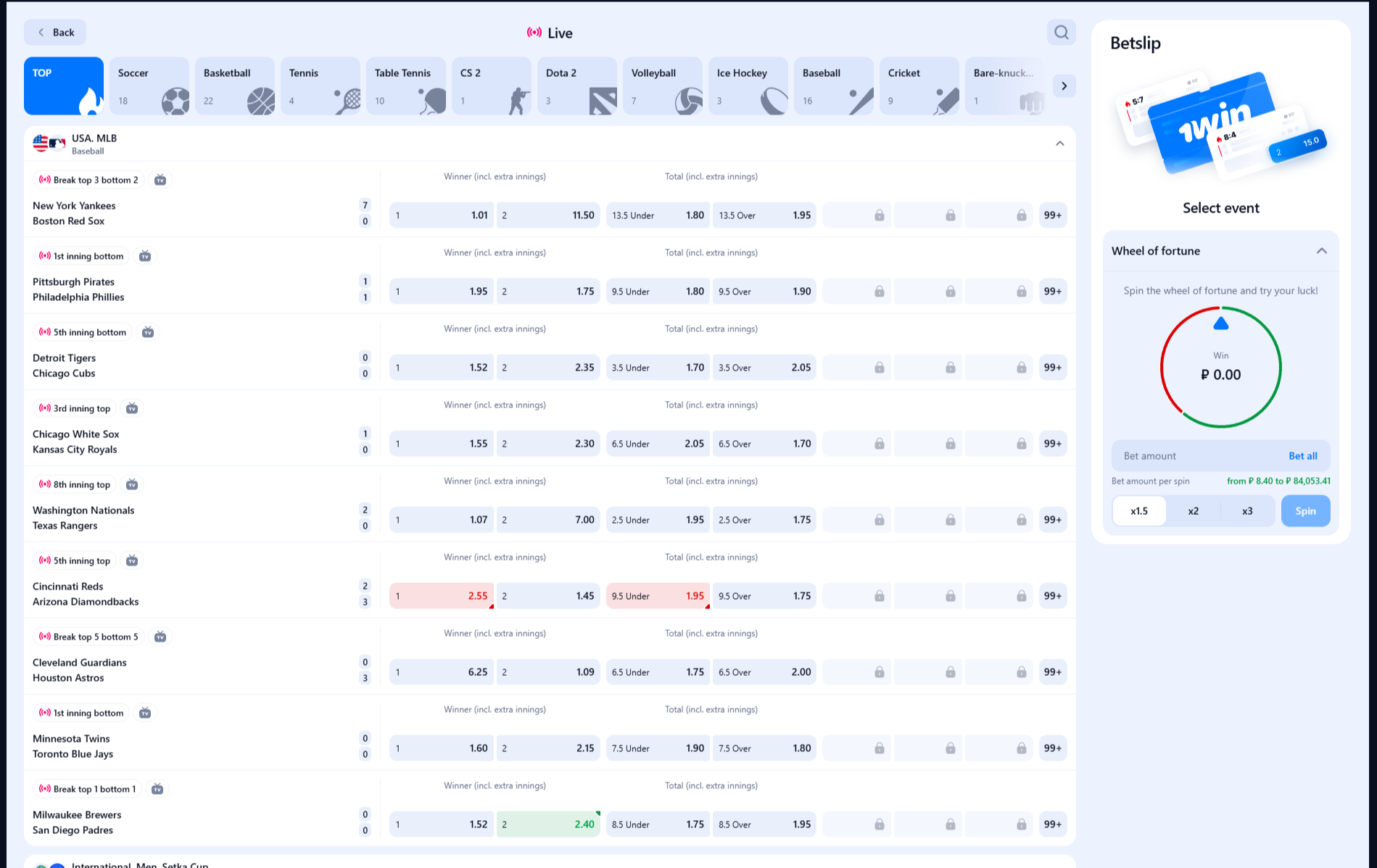Expand 99+ markets for Tigers vs Cubs
Viewport: 1377px width, 868px height.
click(1052, 368)
